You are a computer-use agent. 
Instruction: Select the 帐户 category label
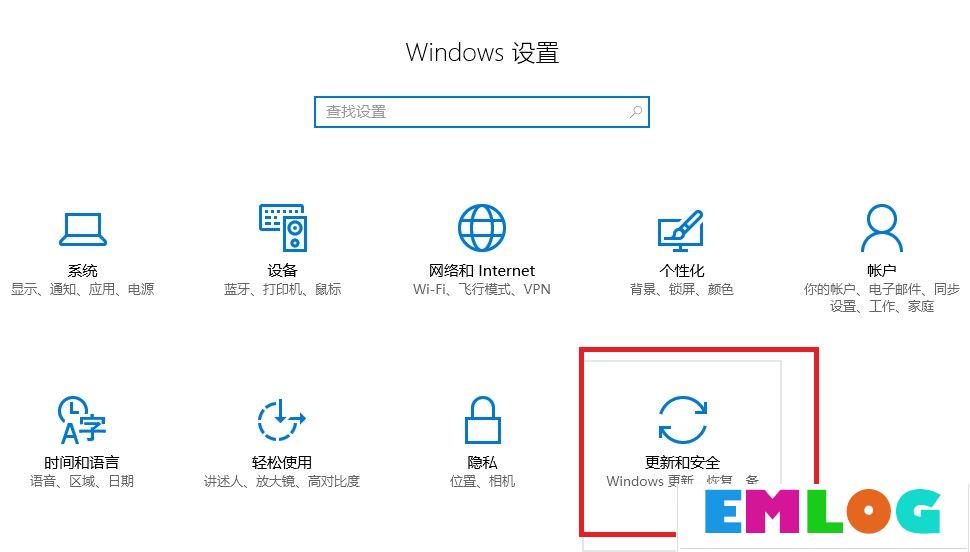tap(882, 270)
